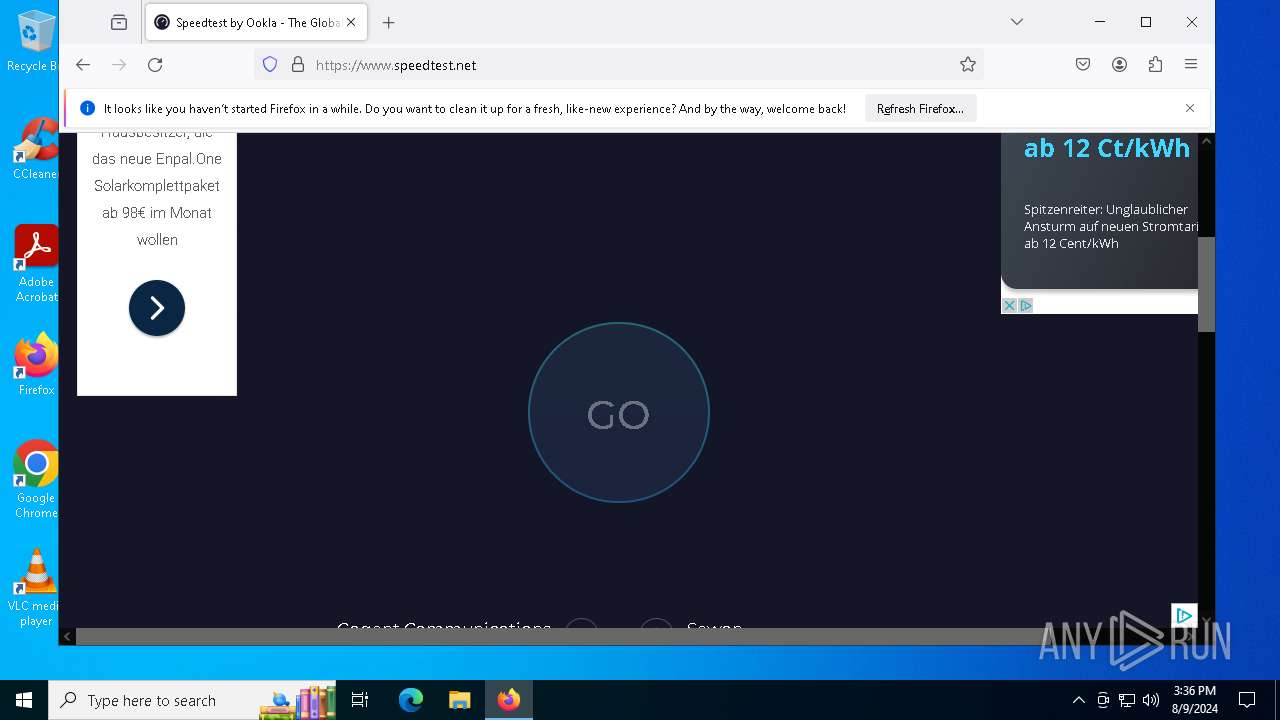Viewport: 1280px width, 720px height.
Task: Open Firefox View tab overview icon
Action: (x=119, y=22)
